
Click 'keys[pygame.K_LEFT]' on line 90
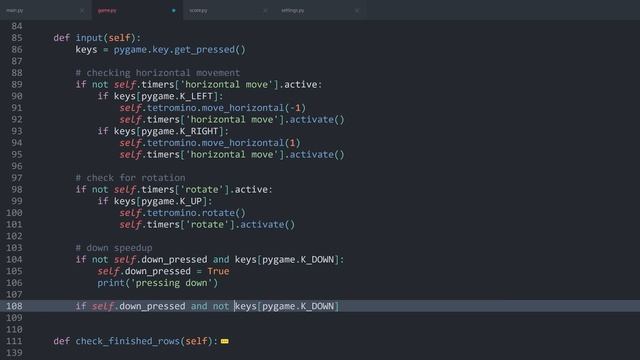coord(166,96)
